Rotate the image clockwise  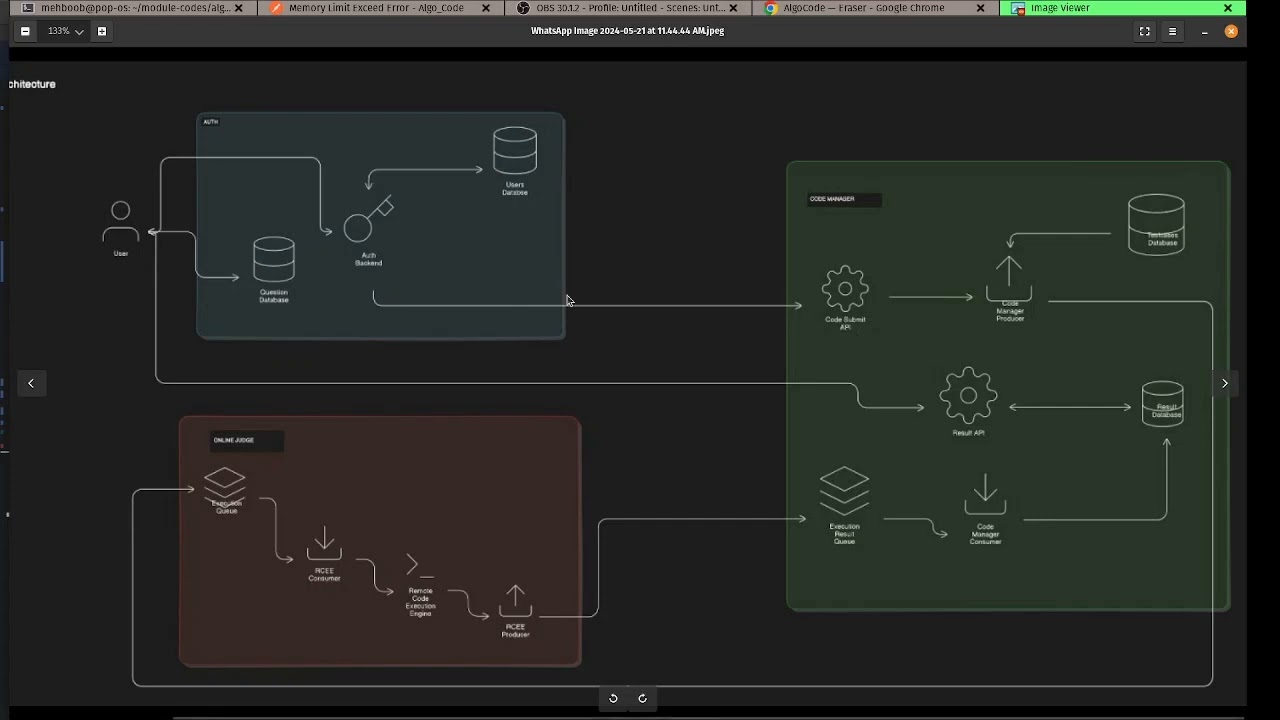[x=642, y=699]
